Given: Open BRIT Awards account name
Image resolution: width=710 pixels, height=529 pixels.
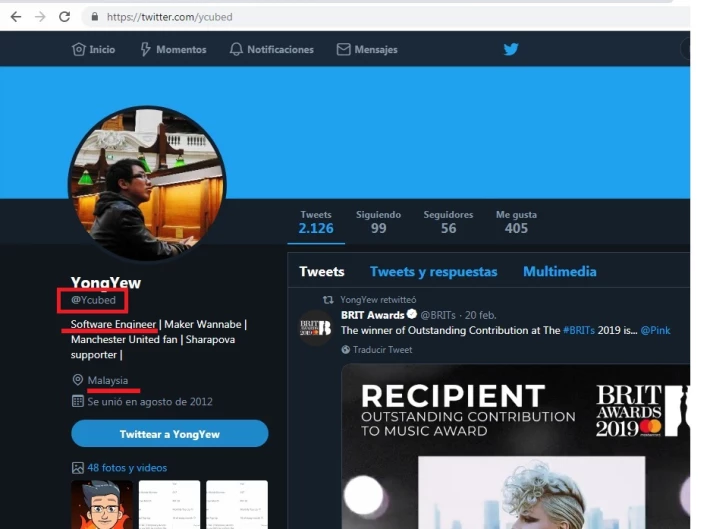Looking at the screenshot, I should click(373, 315).
